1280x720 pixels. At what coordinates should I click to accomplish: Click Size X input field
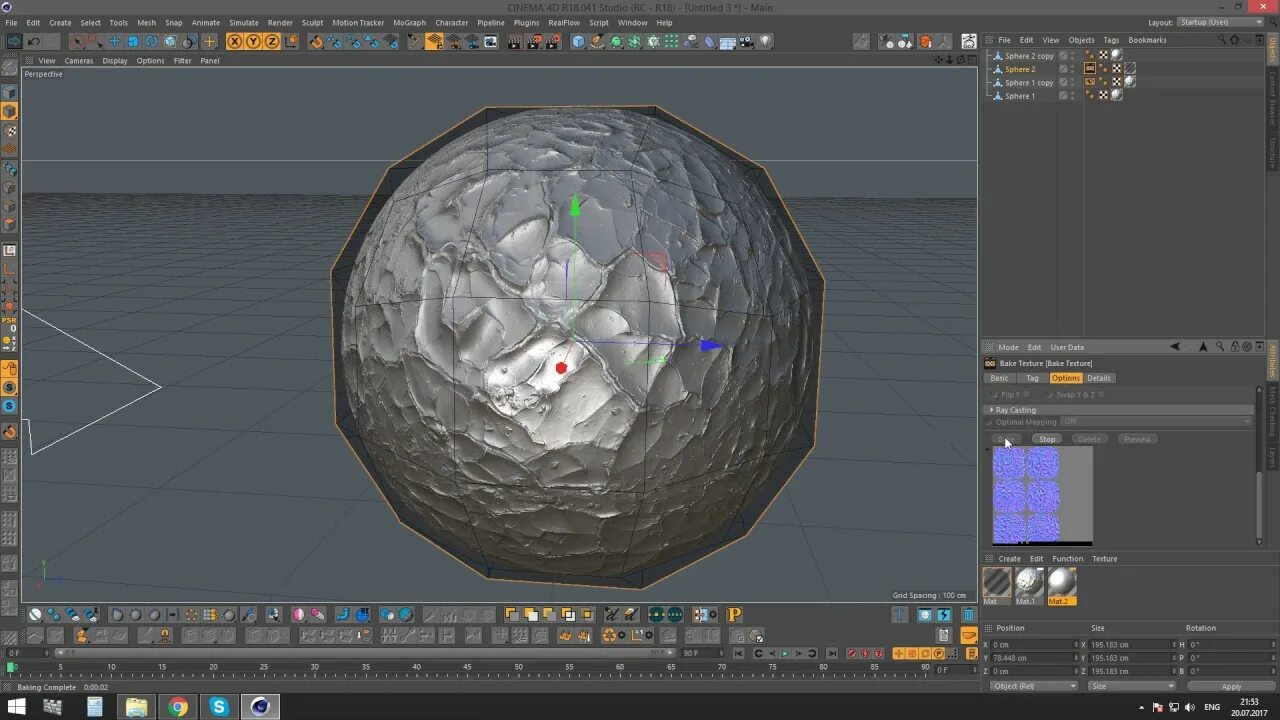click(1130, 645)
